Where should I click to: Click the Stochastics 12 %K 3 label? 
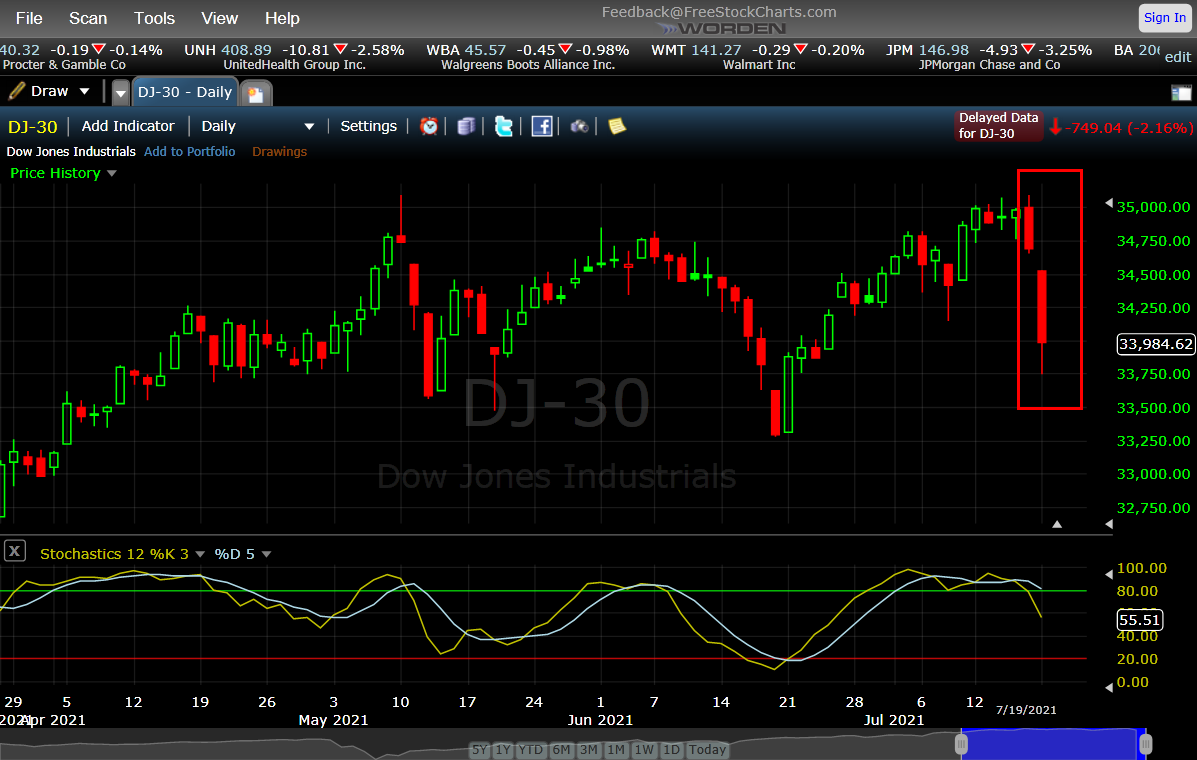tap(115, 554)
